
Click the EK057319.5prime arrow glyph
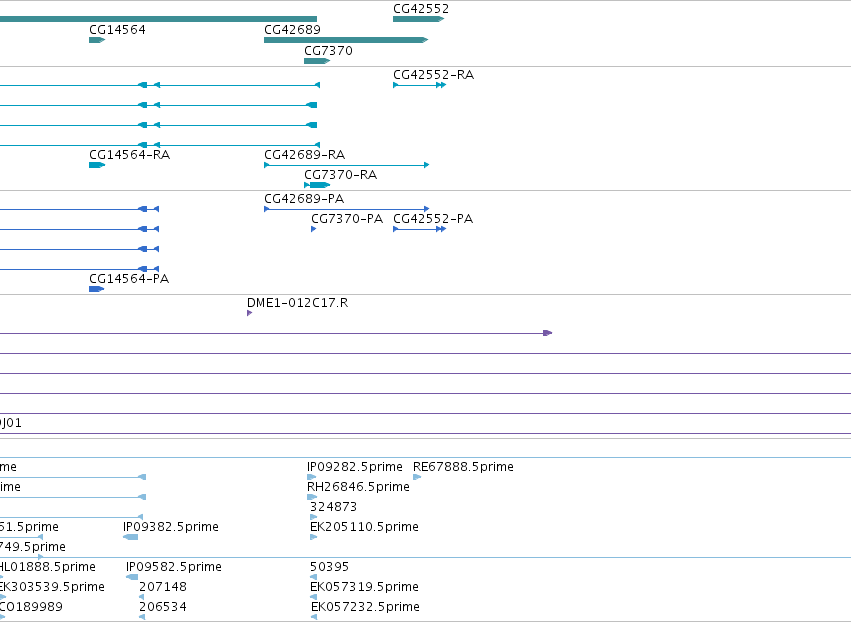point(313,597)
